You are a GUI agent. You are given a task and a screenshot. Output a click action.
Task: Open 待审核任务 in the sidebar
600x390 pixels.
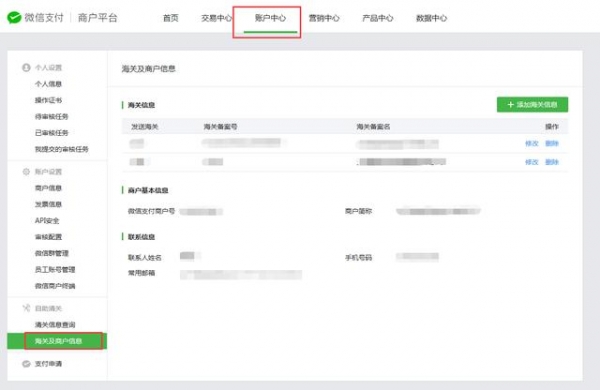pos(52,117)
